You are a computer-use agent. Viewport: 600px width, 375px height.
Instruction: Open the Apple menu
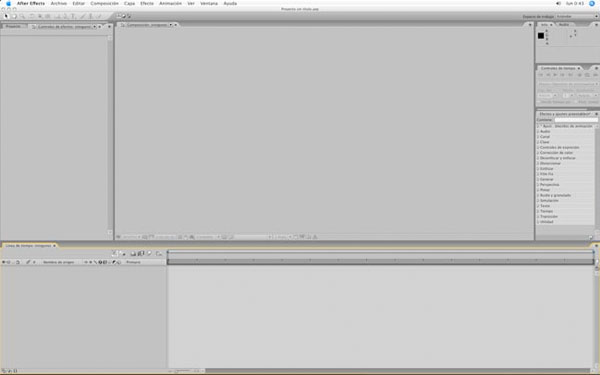click(x=8, y=3)
